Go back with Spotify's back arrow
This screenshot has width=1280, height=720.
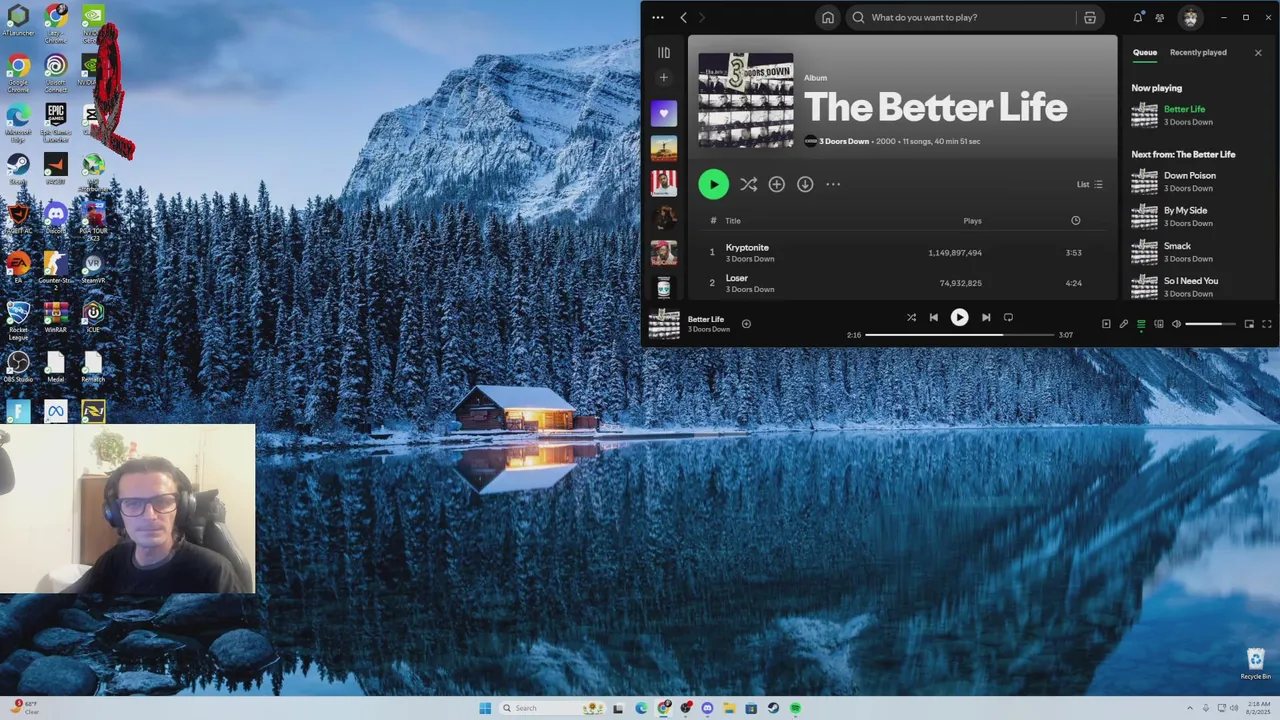pyautogui.click(x=683, y=17)
